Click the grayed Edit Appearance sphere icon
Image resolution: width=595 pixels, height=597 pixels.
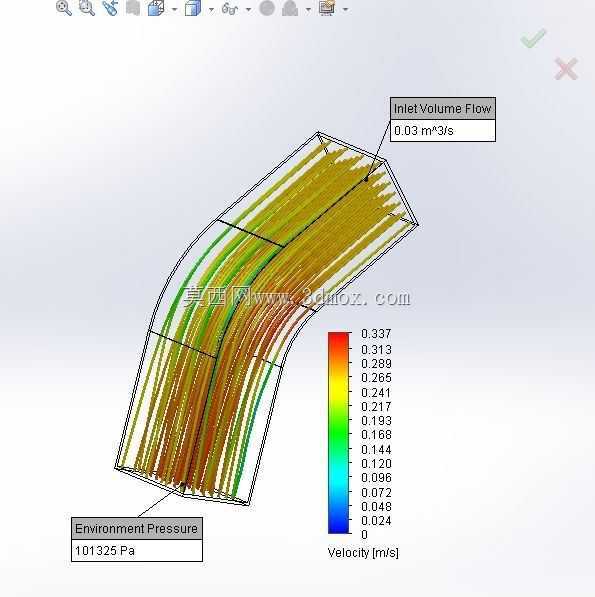click(x=267, y=8)
